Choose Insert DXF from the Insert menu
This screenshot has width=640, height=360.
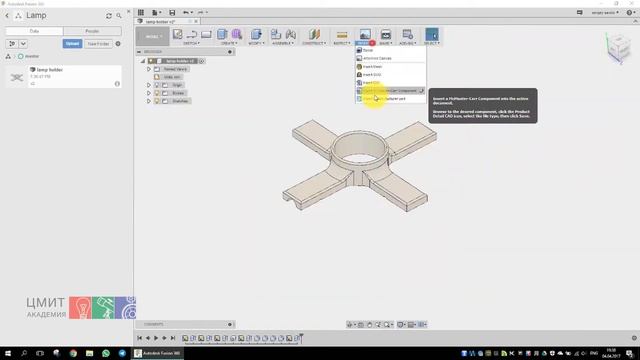(391, 82)
